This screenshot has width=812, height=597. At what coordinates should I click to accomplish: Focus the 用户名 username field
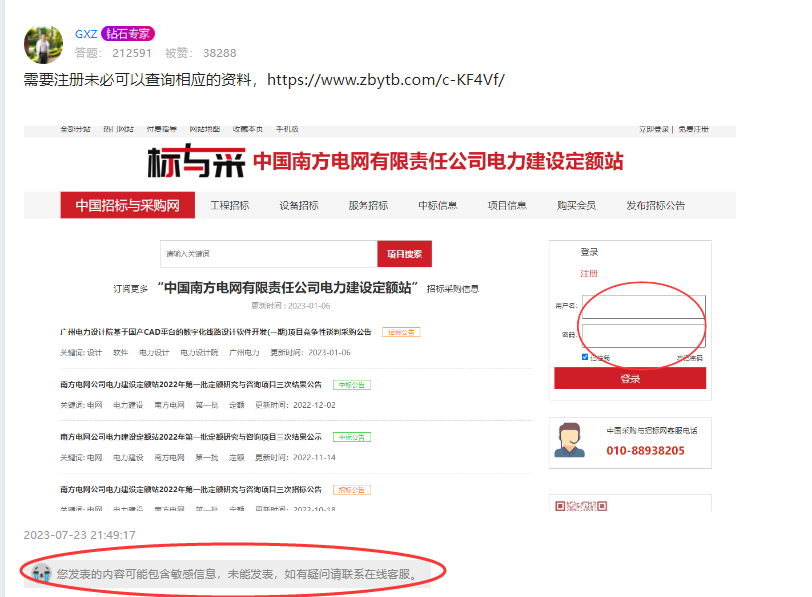pyautogui.click(x=644, y=307)
